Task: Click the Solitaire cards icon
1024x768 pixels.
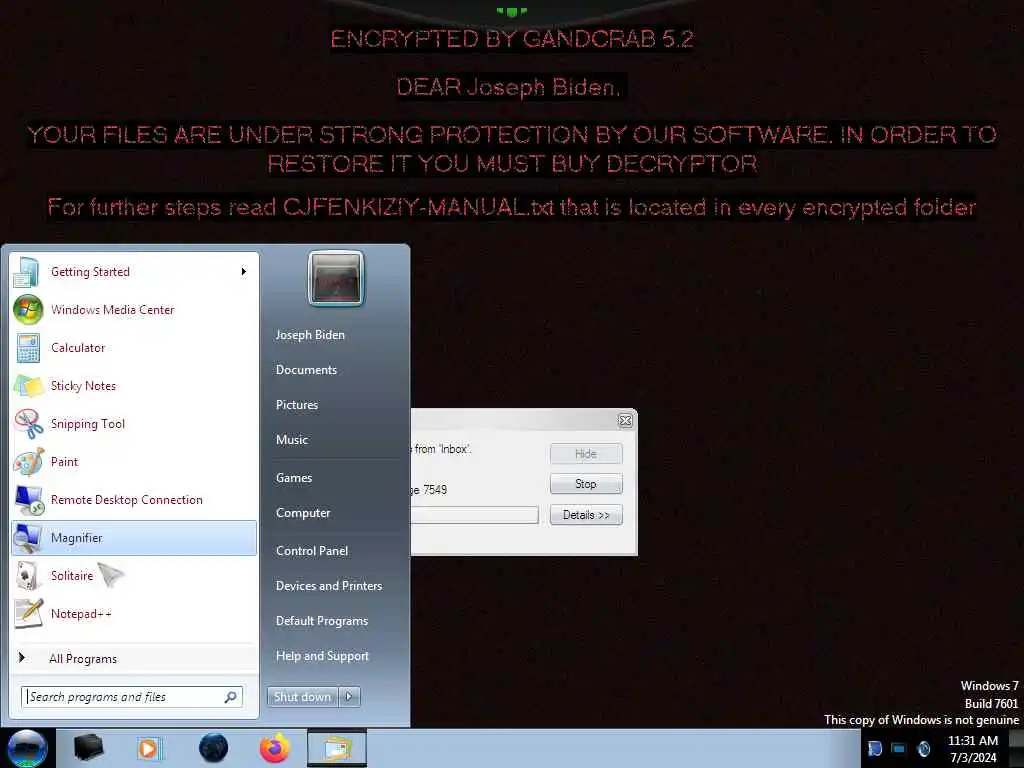Action: coord(27,576)
